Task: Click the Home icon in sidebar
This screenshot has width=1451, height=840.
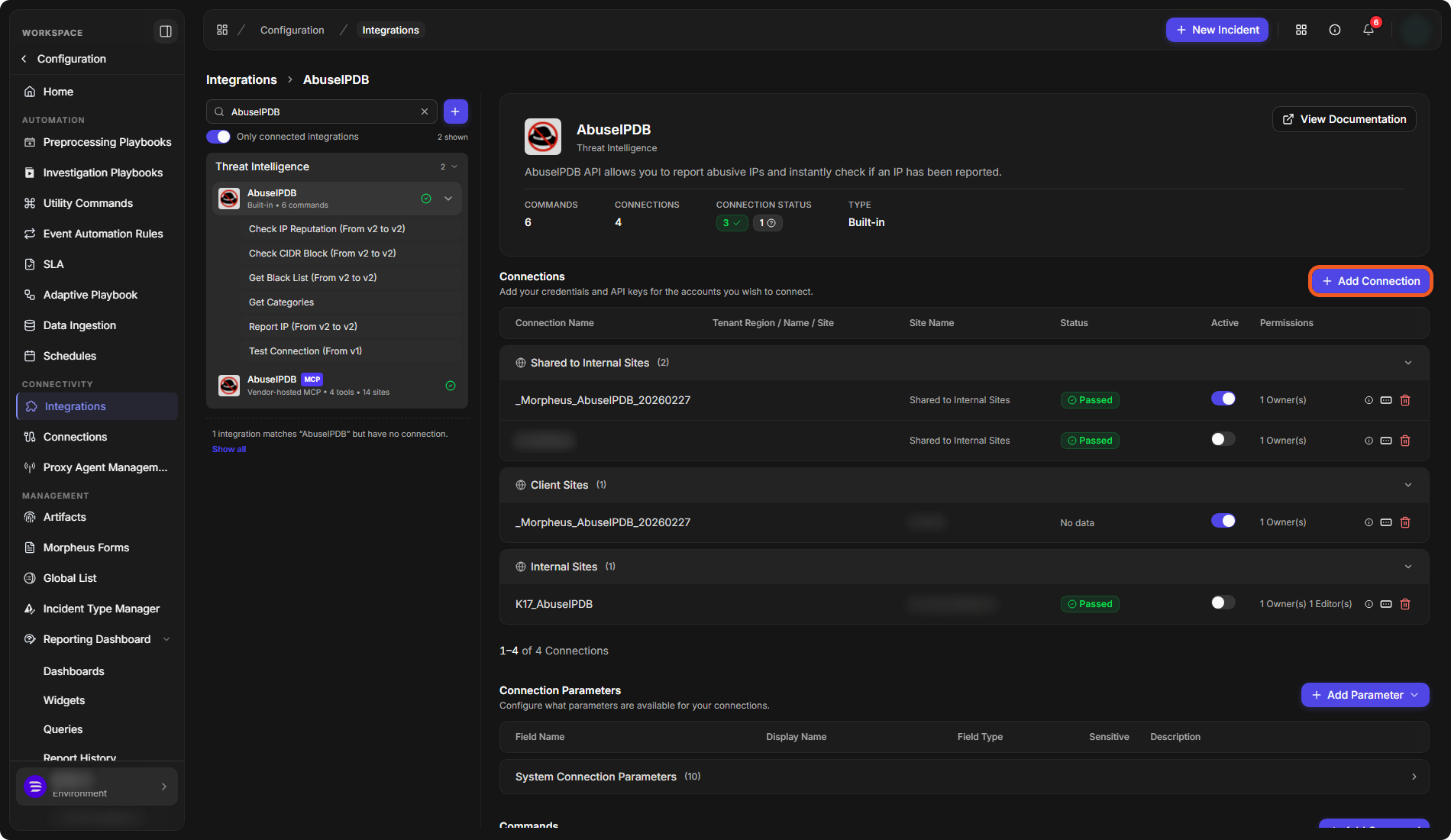Action: [30, 92]
